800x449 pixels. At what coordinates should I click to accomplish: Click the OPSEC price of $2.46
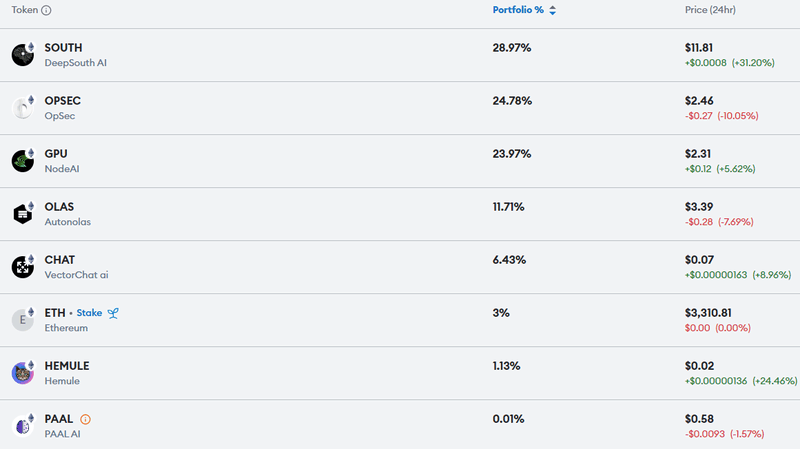[698, 101]
